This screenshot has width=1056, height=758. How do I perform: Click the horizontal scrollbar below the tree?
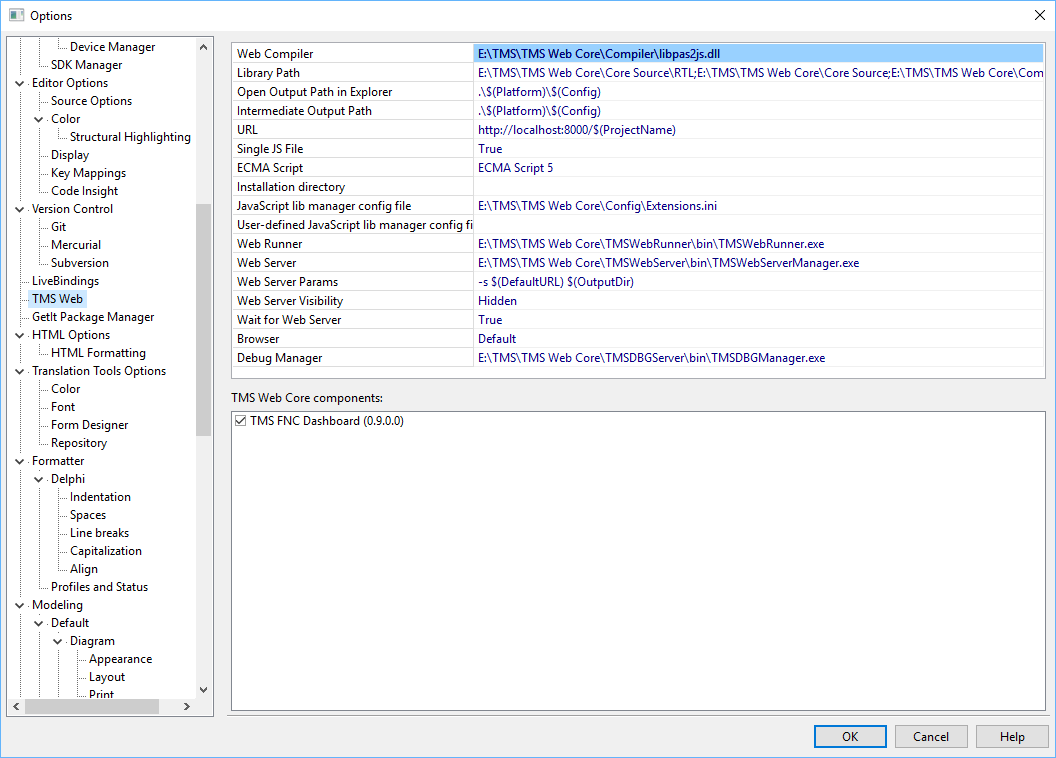tap(90, 707)
